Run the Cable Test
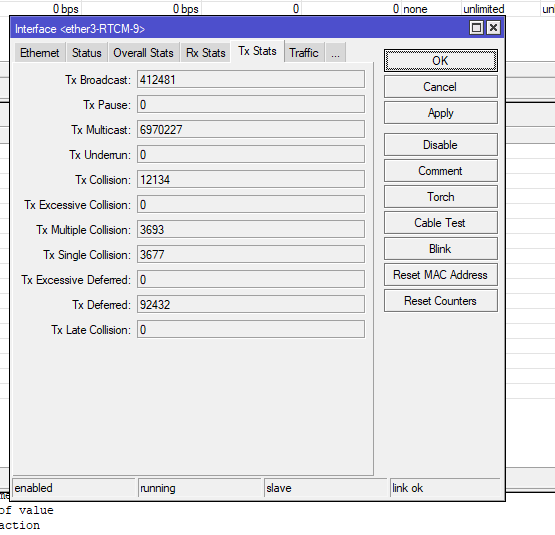555x535 pixels. pos(441,223)
